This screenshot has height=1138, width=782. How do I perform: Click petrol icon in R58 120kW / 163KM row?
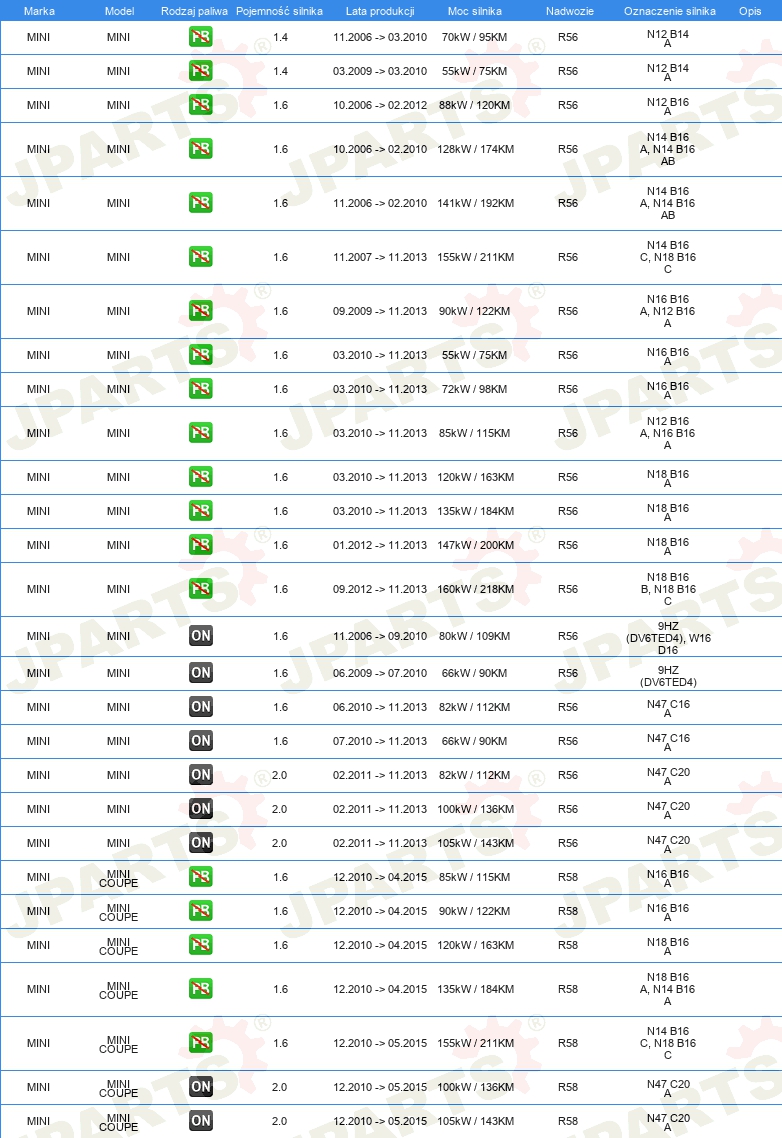(x=200, y=945)
